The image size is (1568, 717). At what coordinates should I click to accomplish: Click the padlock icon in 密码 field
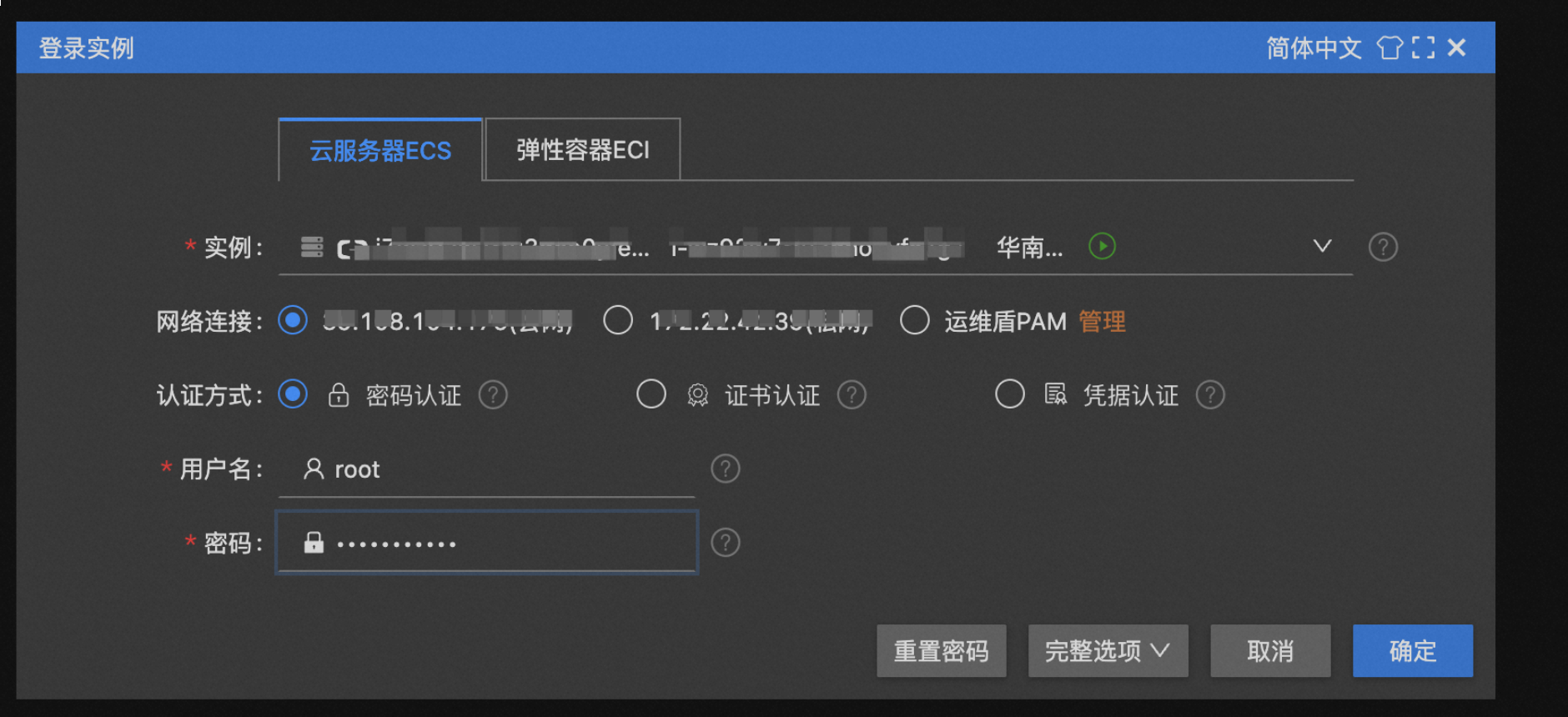click(x=314, y=543)
